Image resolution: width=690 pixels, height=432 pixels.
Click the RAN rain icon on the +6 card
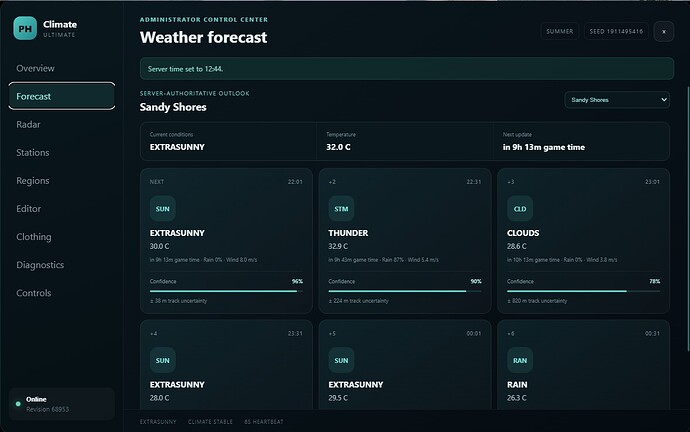[x=520, y=360]
